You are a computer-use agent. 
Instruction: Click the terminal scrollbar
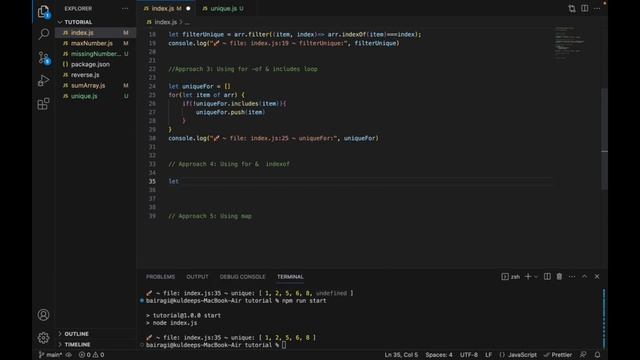point(604,318)
